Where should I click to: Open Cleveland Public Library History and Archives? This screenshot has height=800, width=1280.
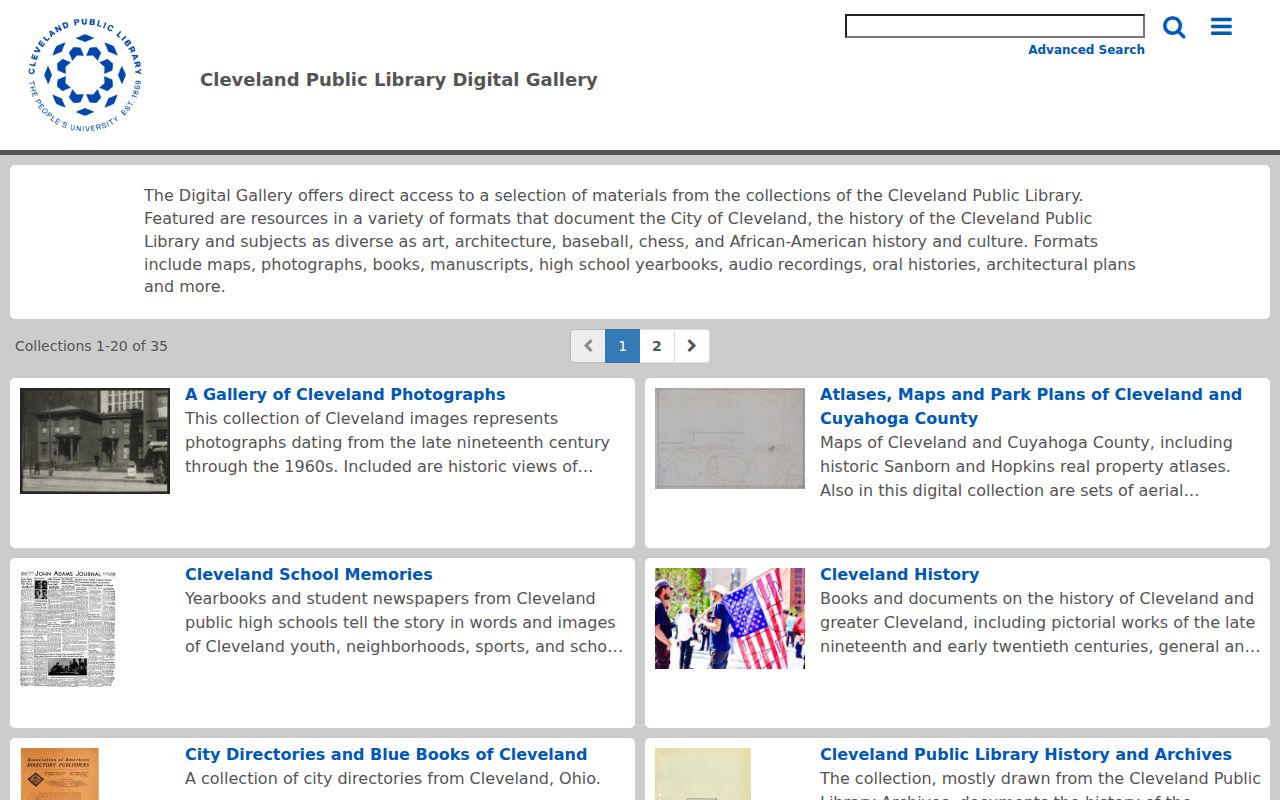[1026, 754]
